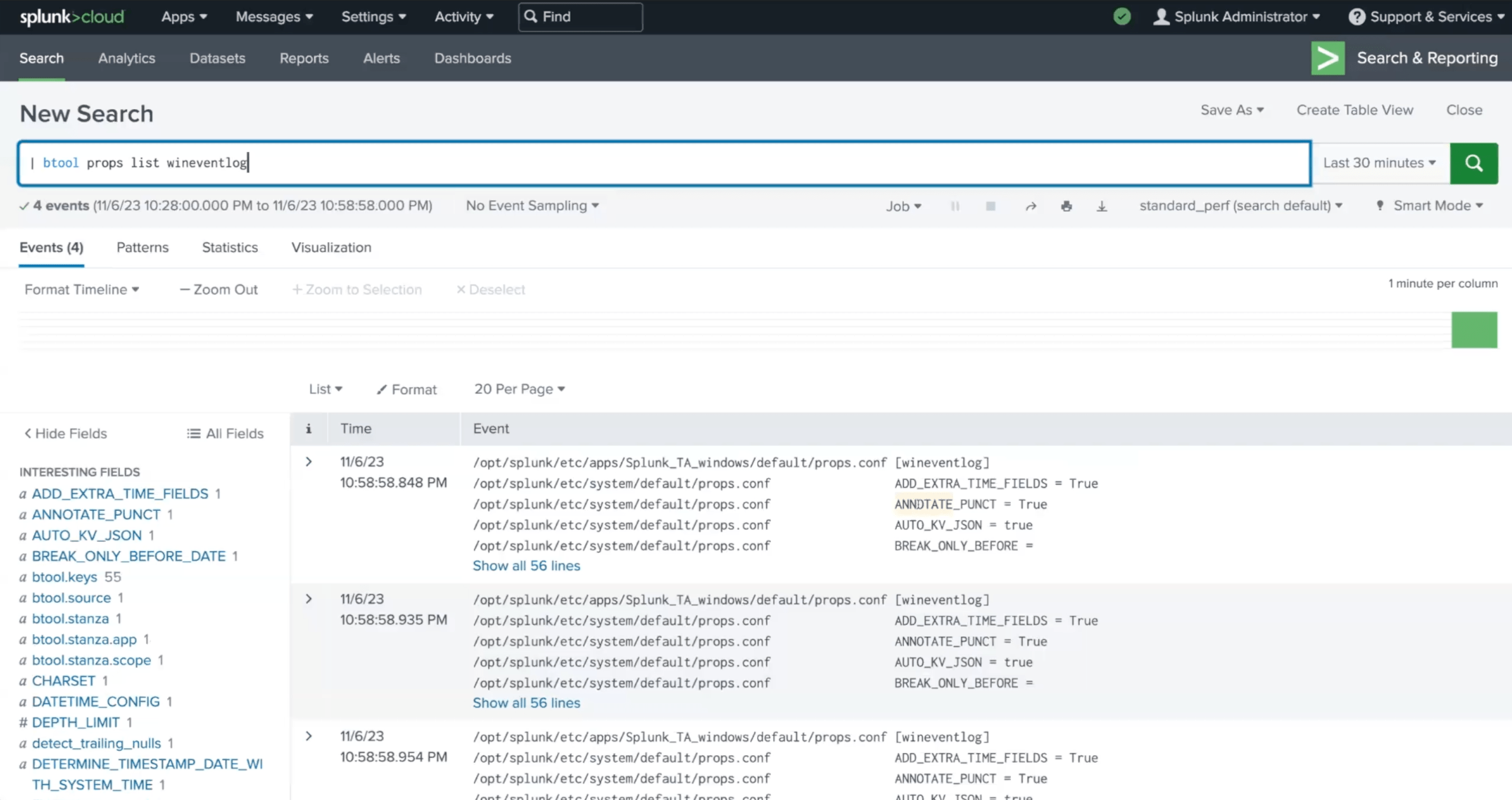Click the Search & Reporting app icon
The image size is (1512, 800).
click(1328, 58)
